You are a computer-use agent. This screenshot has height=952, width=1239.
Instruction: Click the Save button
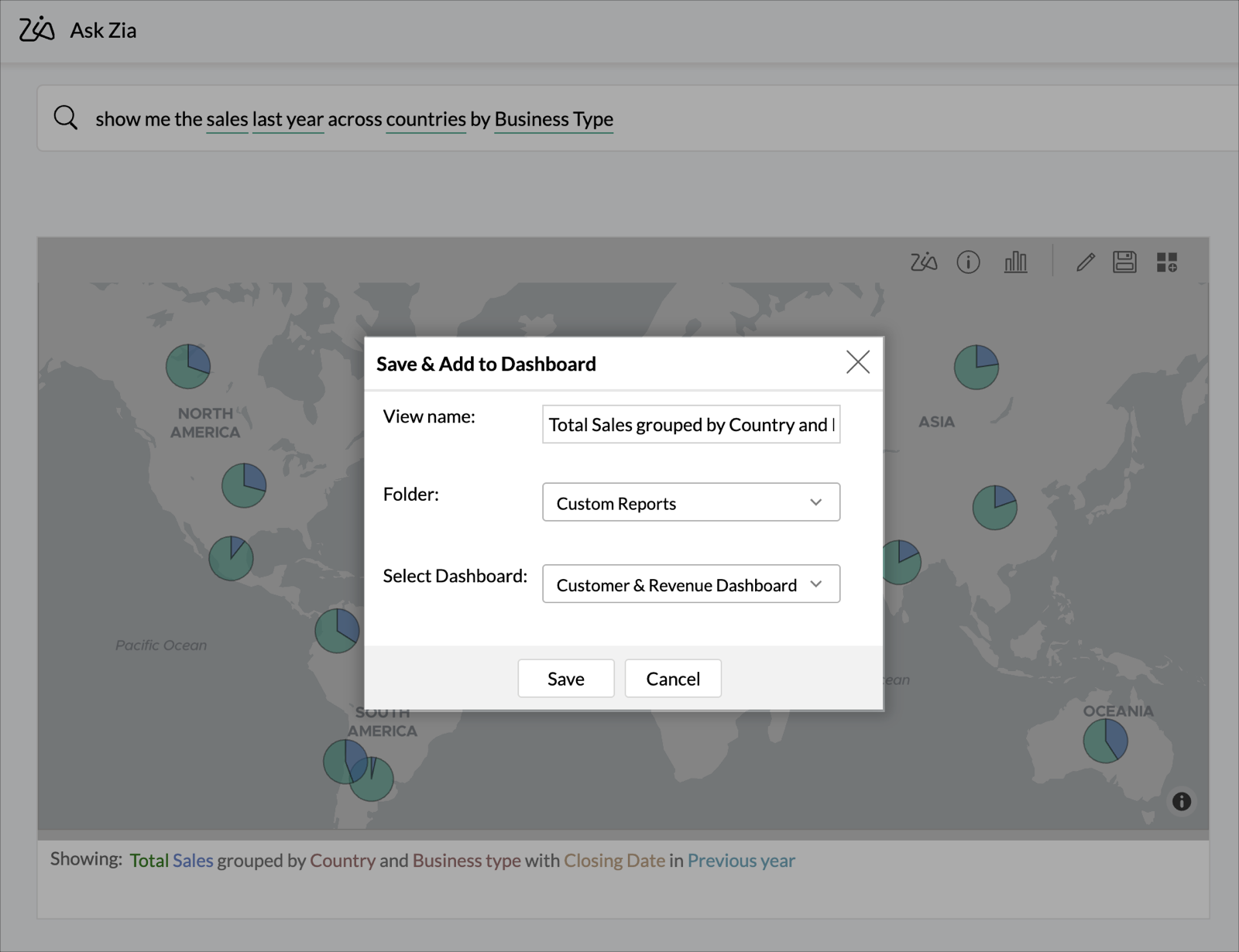point(566,679)
